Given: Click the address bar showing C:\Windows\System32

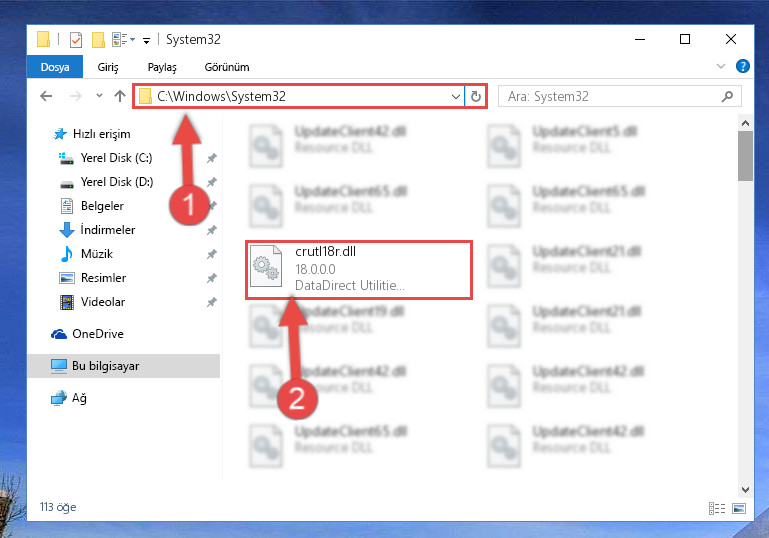Looking at the screenshot, I should 299,96.
